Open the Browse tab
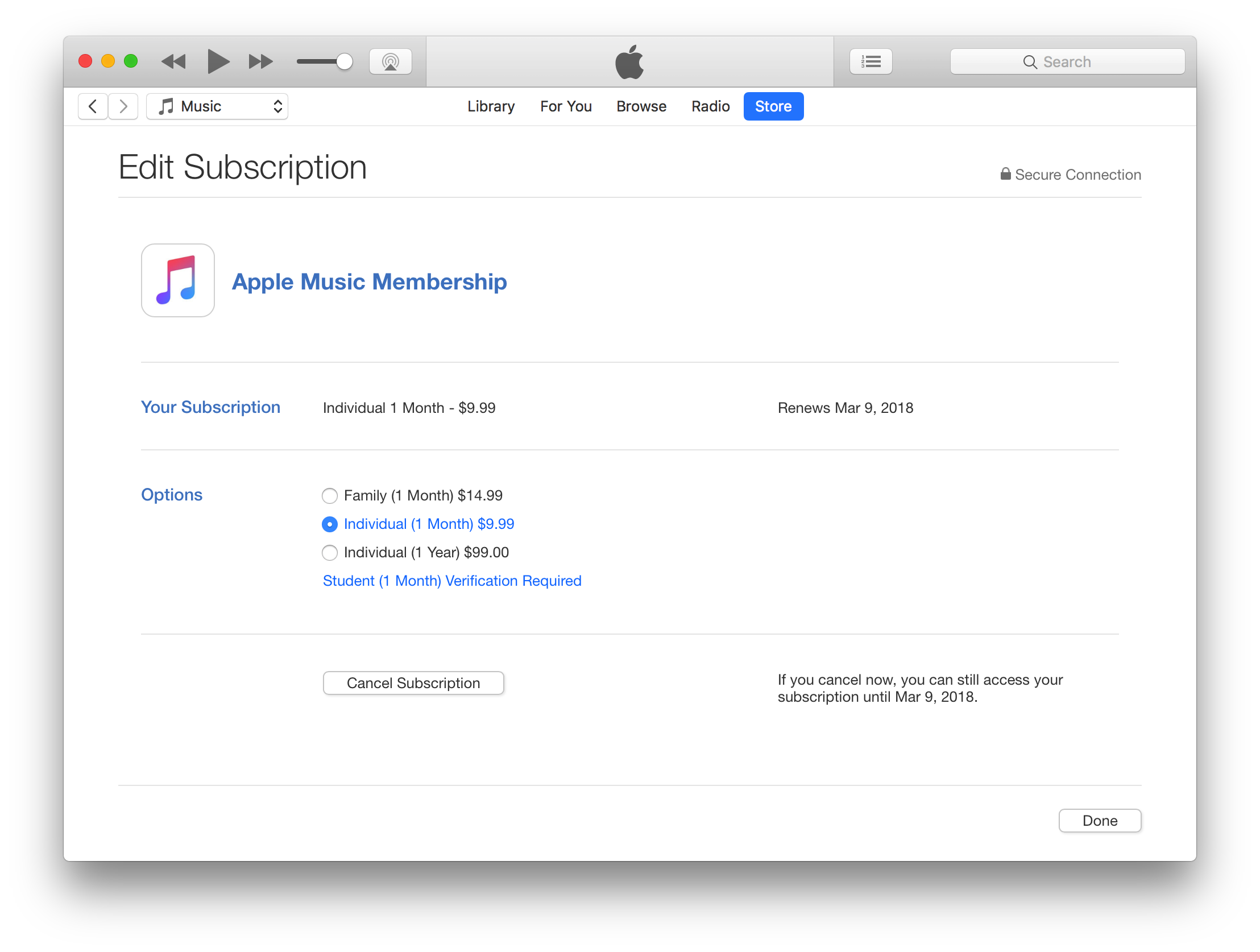 pos(641,106)
